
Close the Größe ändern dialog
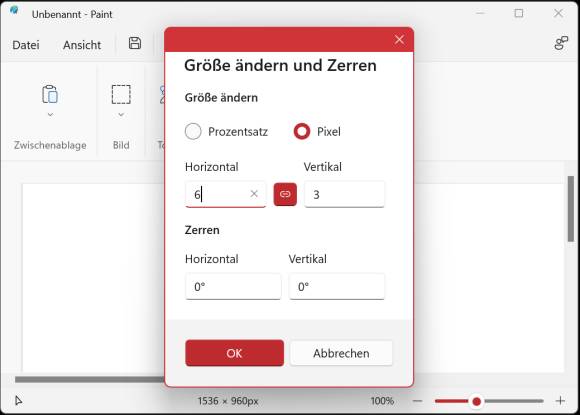[399, 39]
